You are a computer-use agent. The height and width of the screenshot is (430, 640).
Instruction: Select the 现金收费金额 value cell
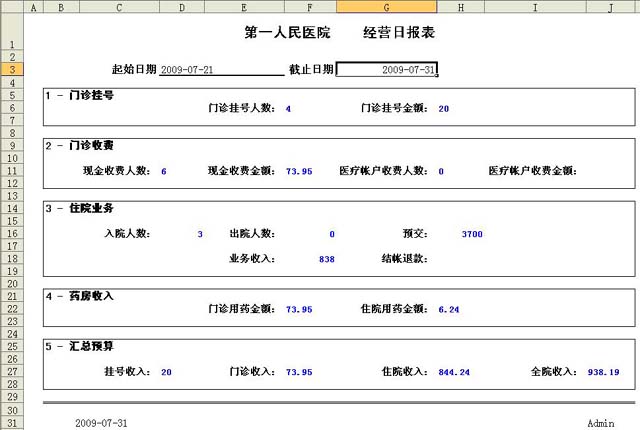click(299, 171)
